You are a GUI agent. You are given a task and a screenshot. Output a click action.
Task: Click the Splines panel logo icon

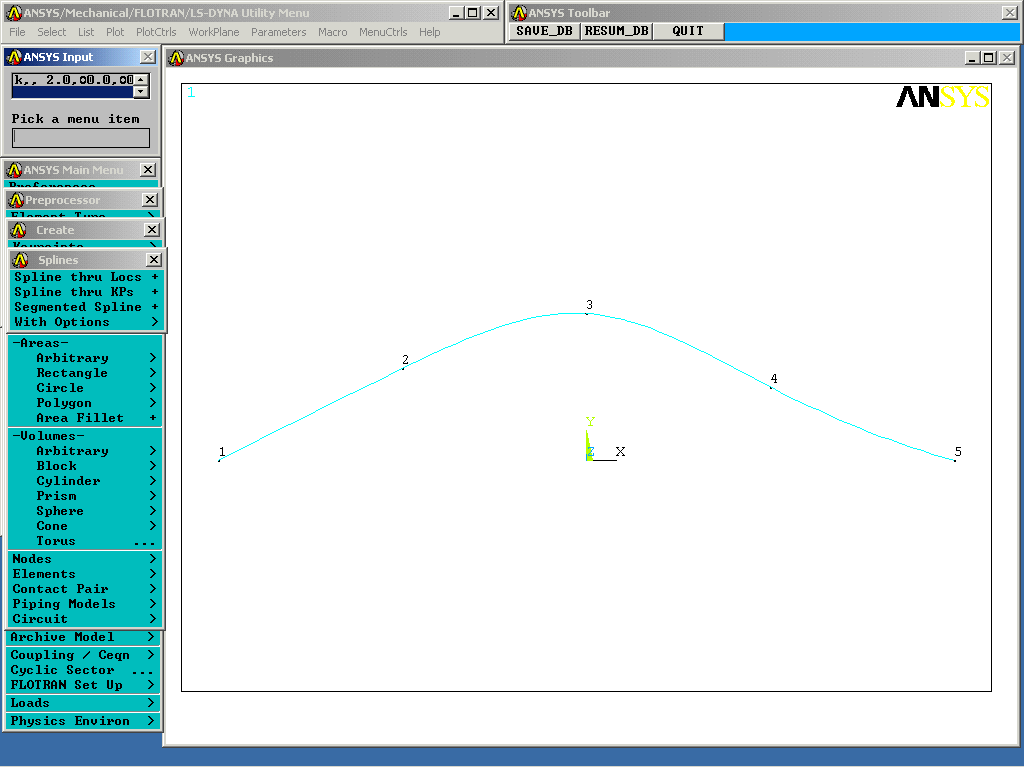pyautogui.click(x=20, y=260)
